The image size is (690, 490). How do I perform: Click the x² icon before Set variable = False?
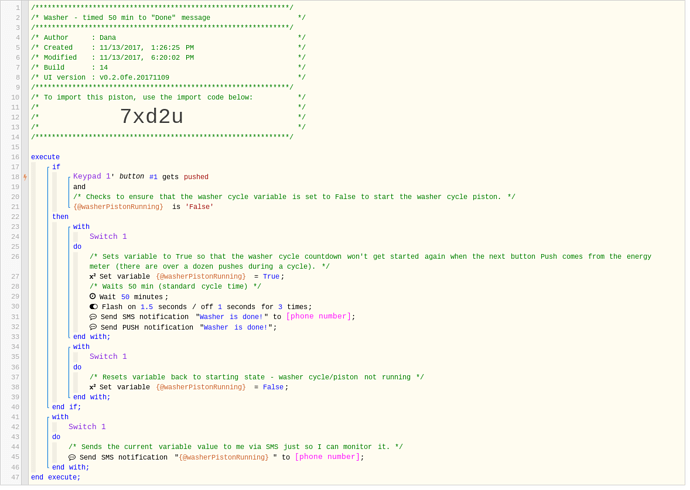(x=92, y=387)
